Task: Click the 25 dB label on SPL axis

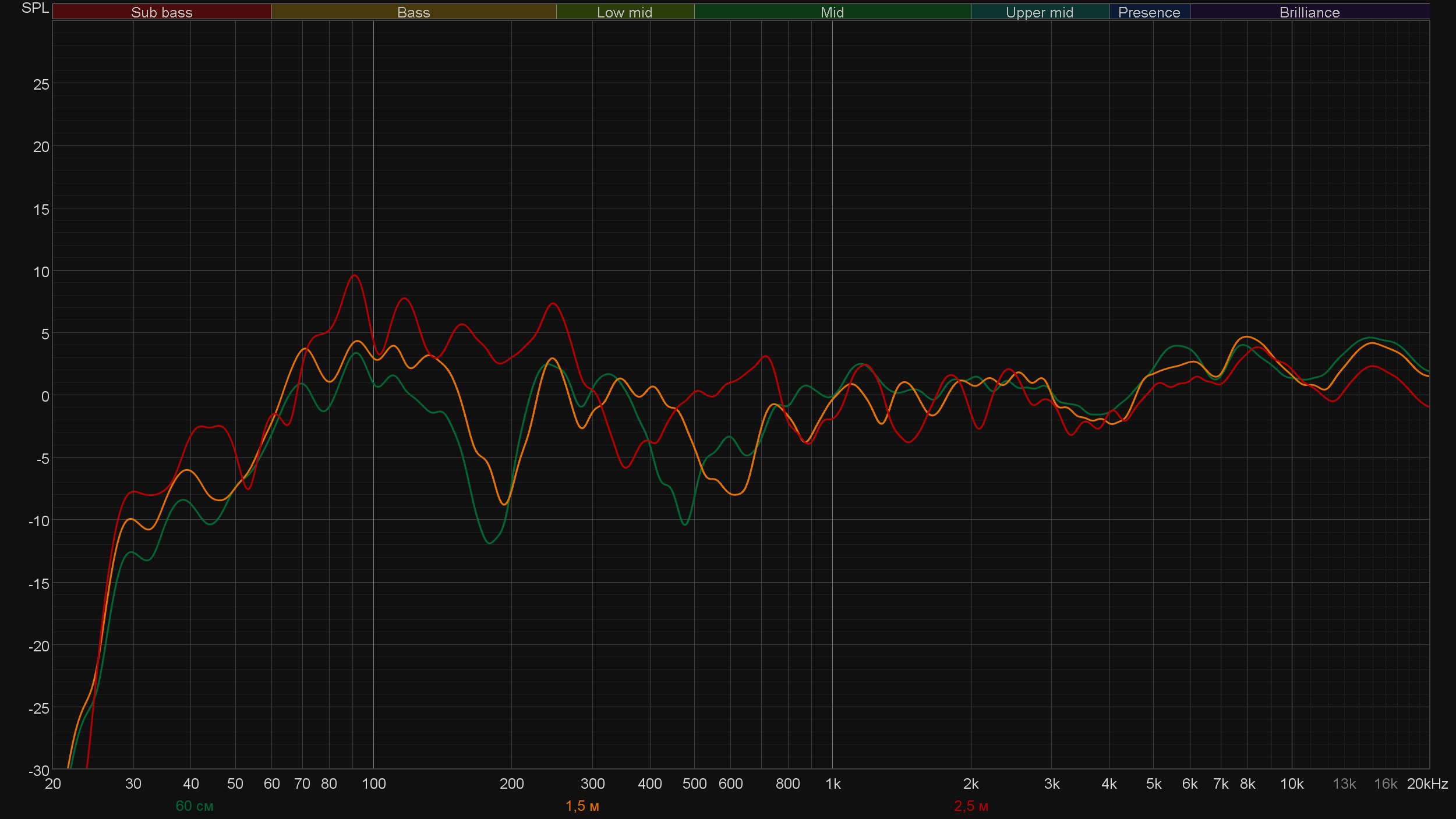Action: pos(41,84)
